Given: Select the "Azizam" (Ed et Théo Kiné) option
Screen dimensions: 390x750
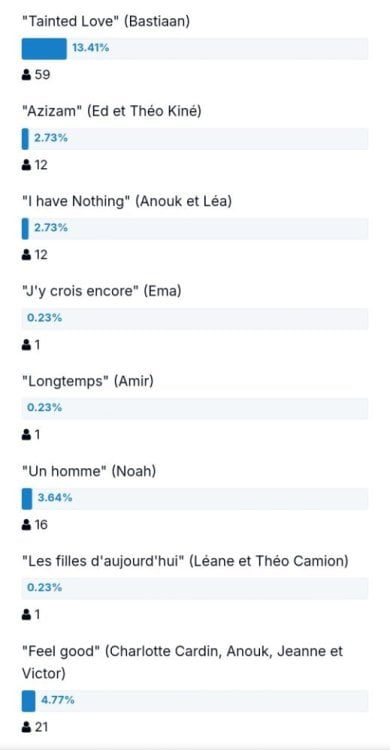Looking at the screenshot, I should (111, 111).
